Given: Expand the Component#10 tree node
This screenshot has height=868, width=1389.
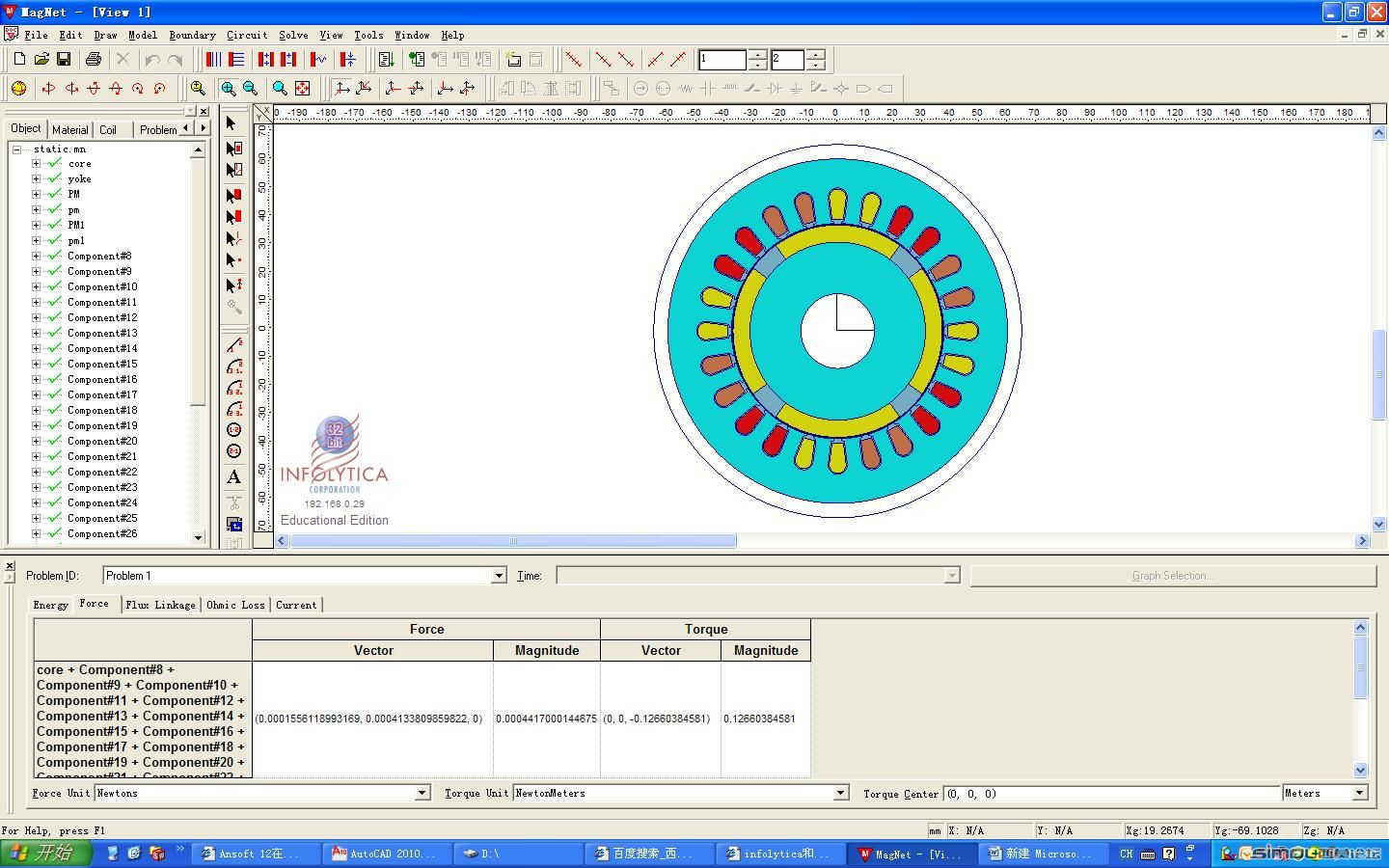Looking at the screenshot, I should [x=36, y=287].
